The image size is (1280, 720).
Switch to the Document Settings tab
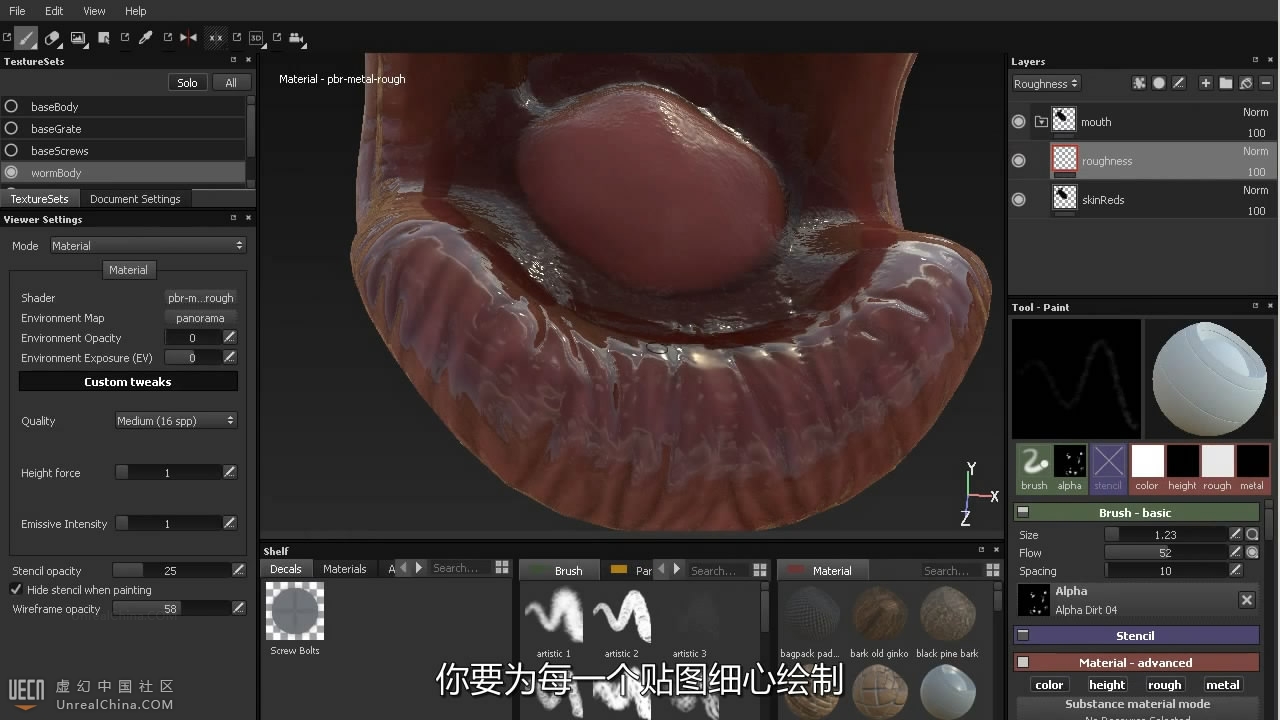point(135,199)
